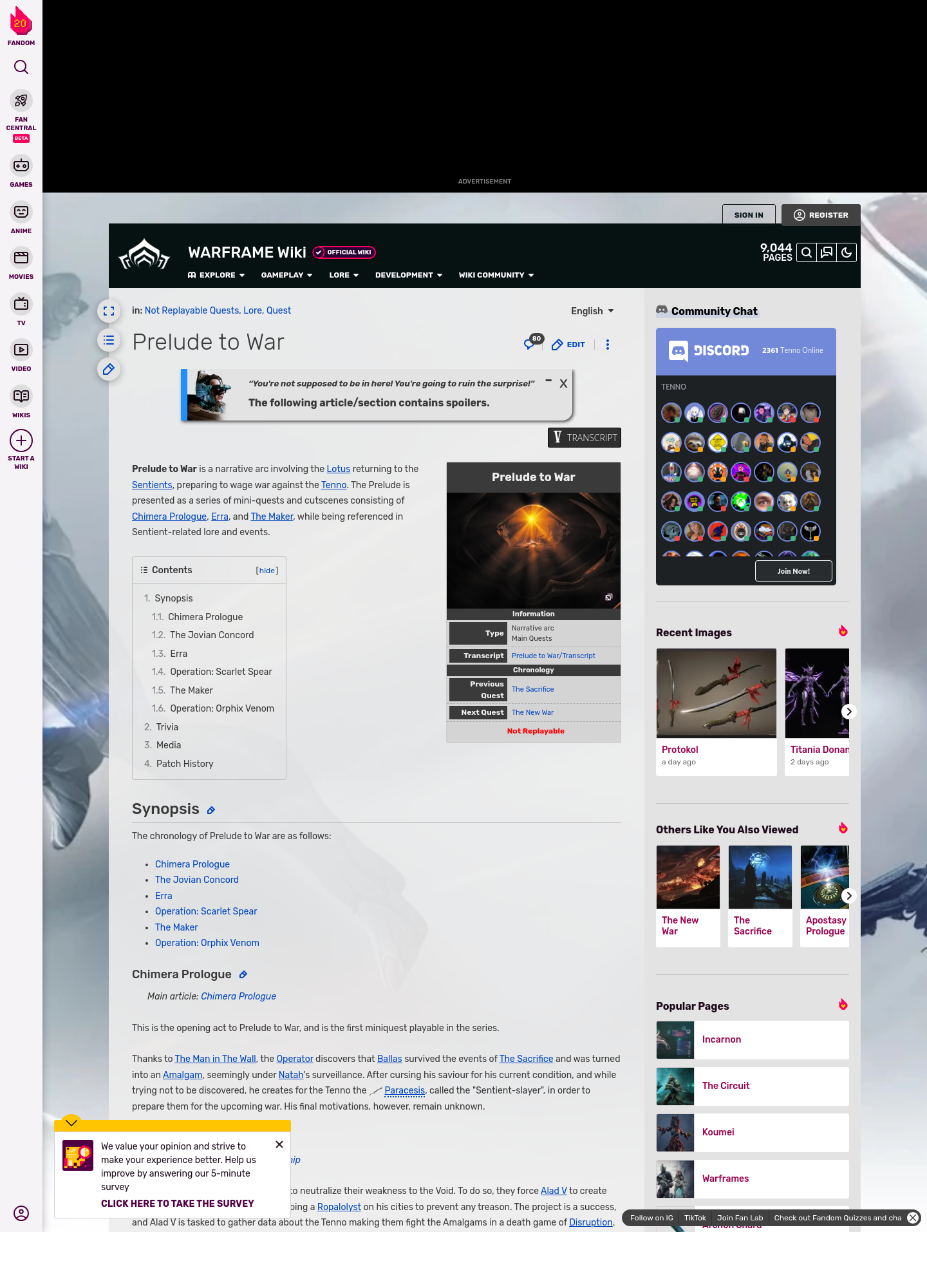Click the Sign In button
Viewport: 927px width, 1288px height.
pos(749,215)
